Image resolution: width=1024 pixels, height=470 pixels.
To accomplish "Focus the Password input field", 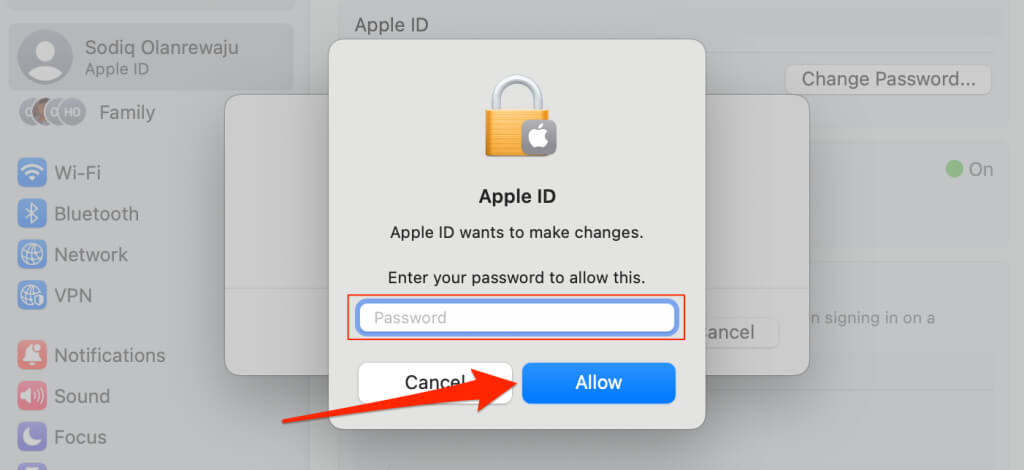I will [517, 317].
